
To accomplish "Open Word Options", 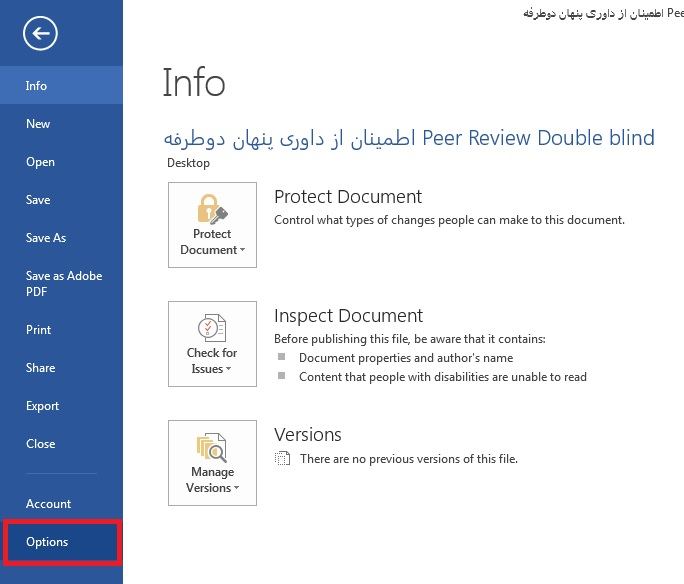I will [62, 542].
